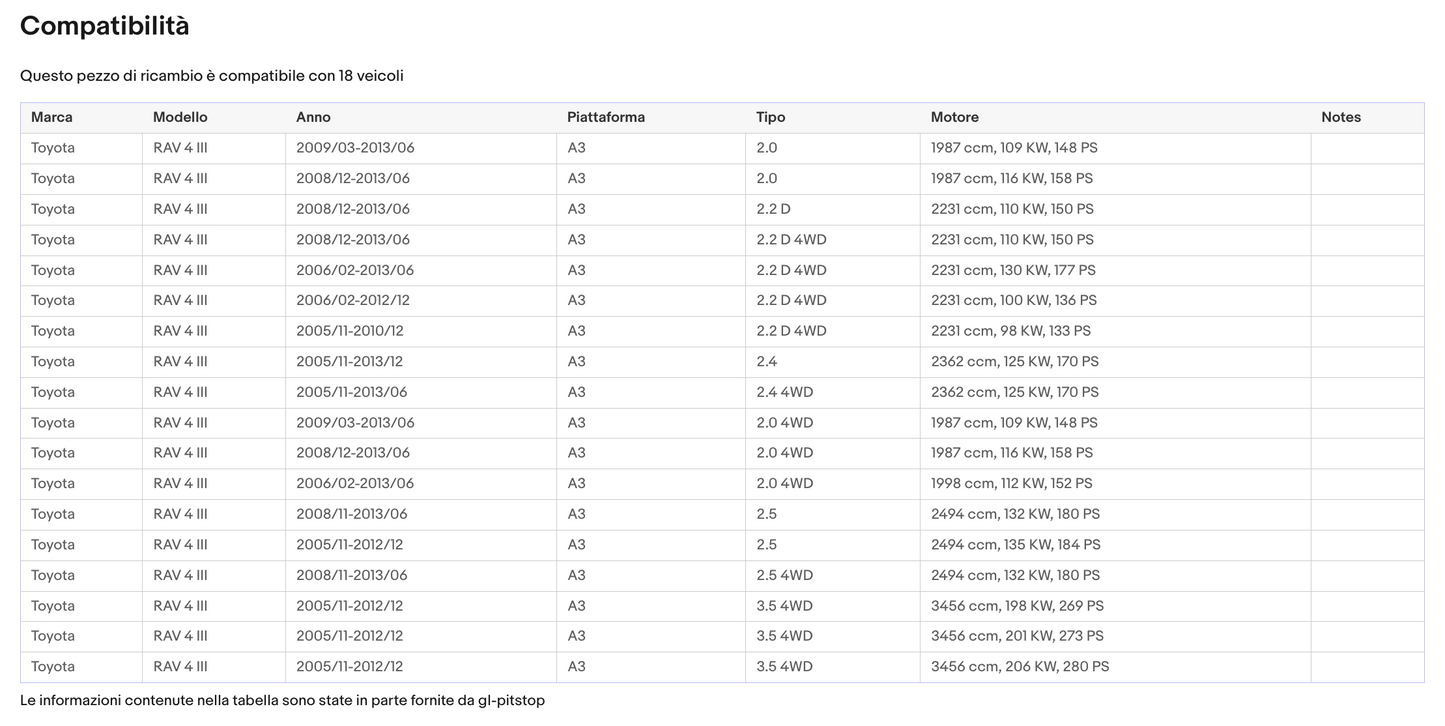Click the 2005/11-2013/12 year cell
Screen dimensions: 1445x726
[x=349, y=361]
